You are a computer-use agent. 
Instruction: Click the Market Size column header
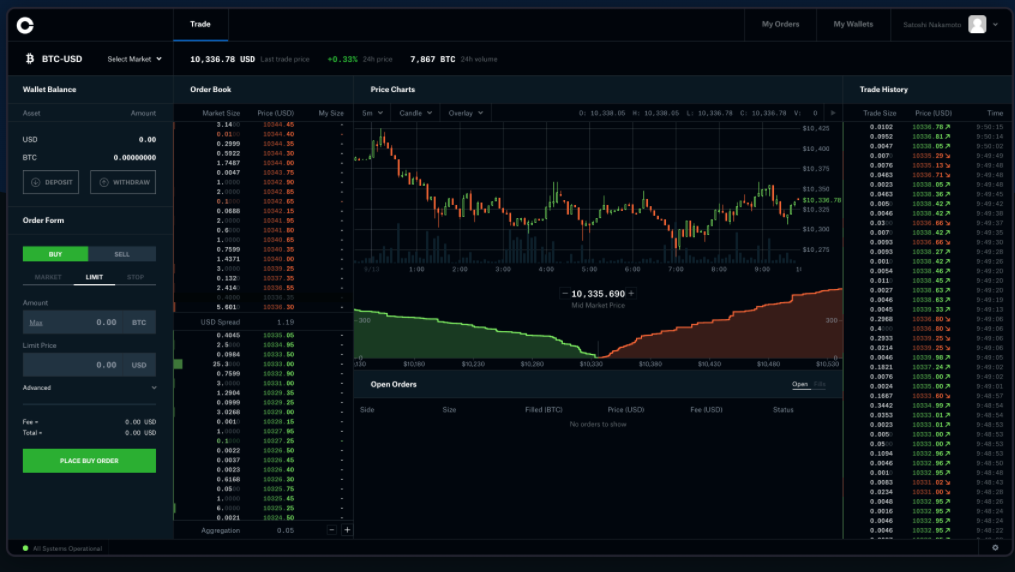[x=221, y=113]
